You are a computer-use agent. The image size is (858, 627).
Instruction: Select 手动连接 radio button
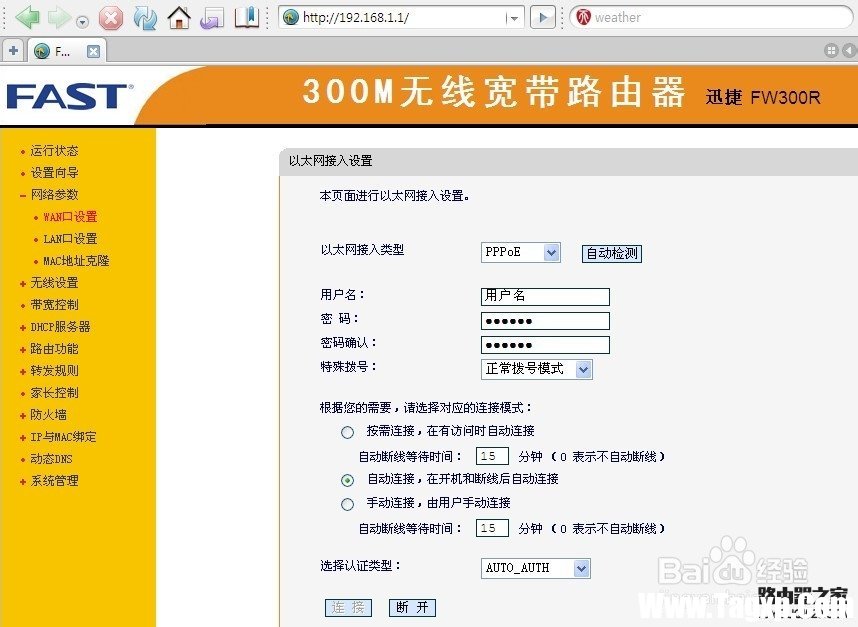click(347, 504)
